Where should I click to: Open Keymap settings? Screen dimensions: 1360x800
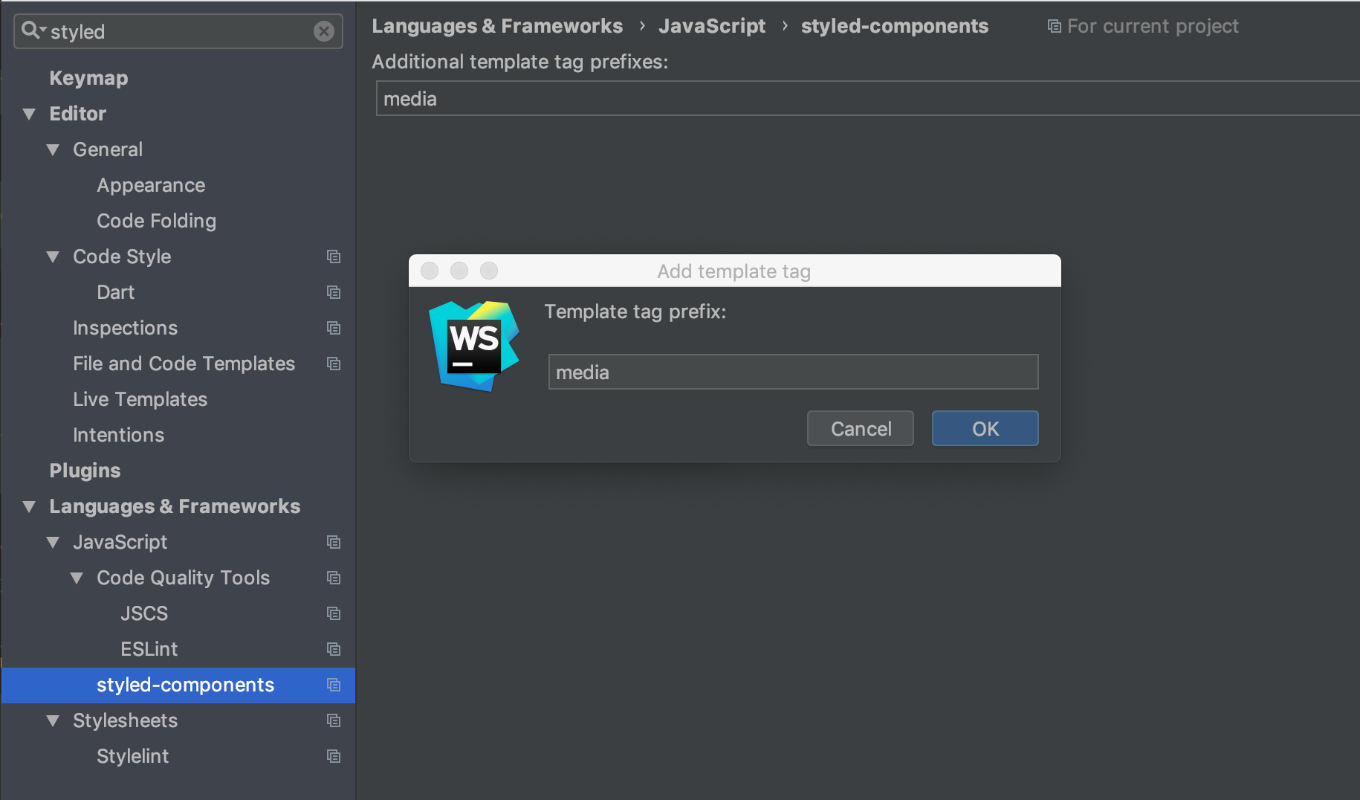[x=88, y=78]
